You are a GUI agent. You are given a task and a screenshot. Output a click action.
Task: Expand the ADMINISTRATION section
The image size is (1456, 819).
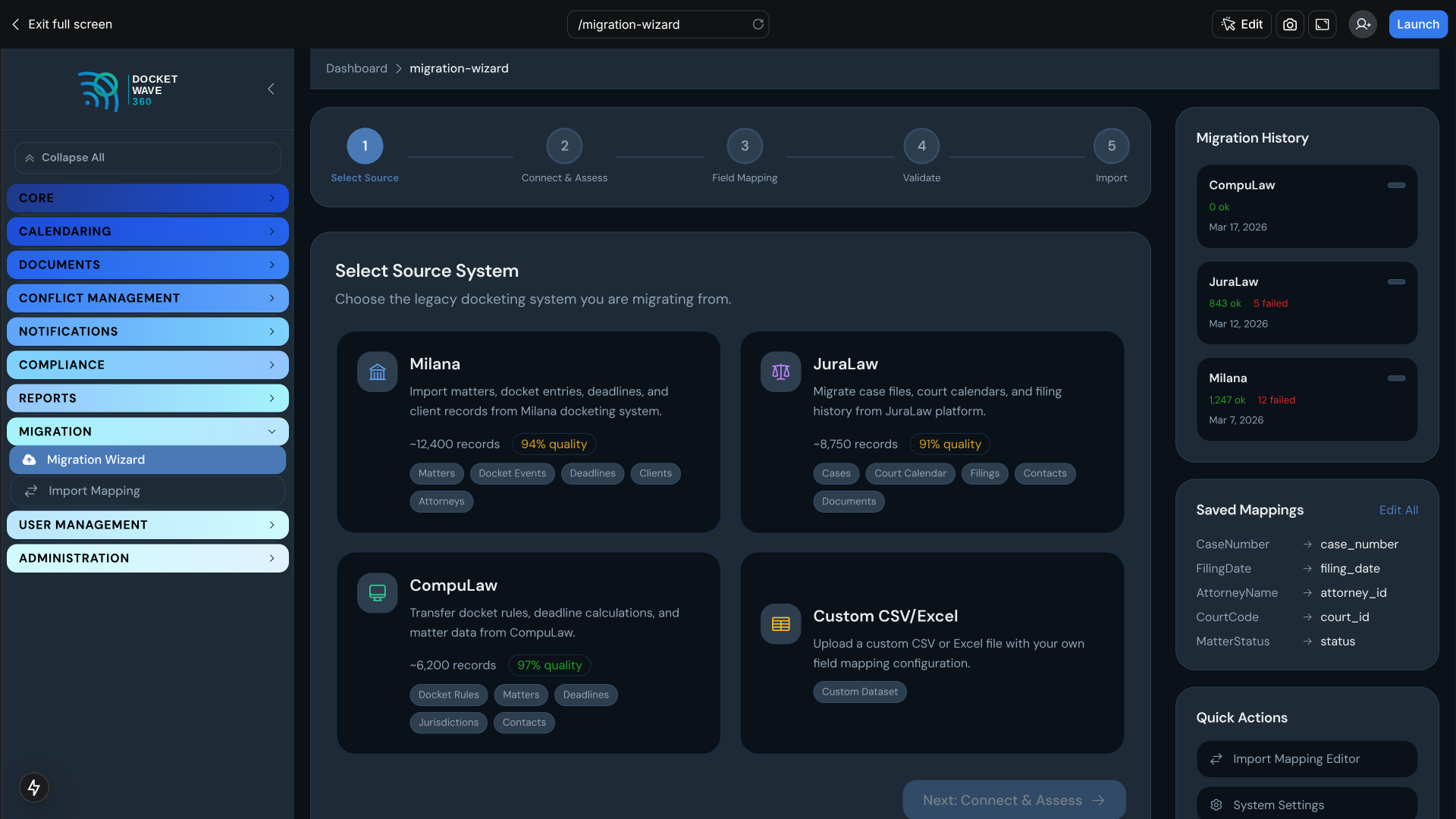pos(147,558)
